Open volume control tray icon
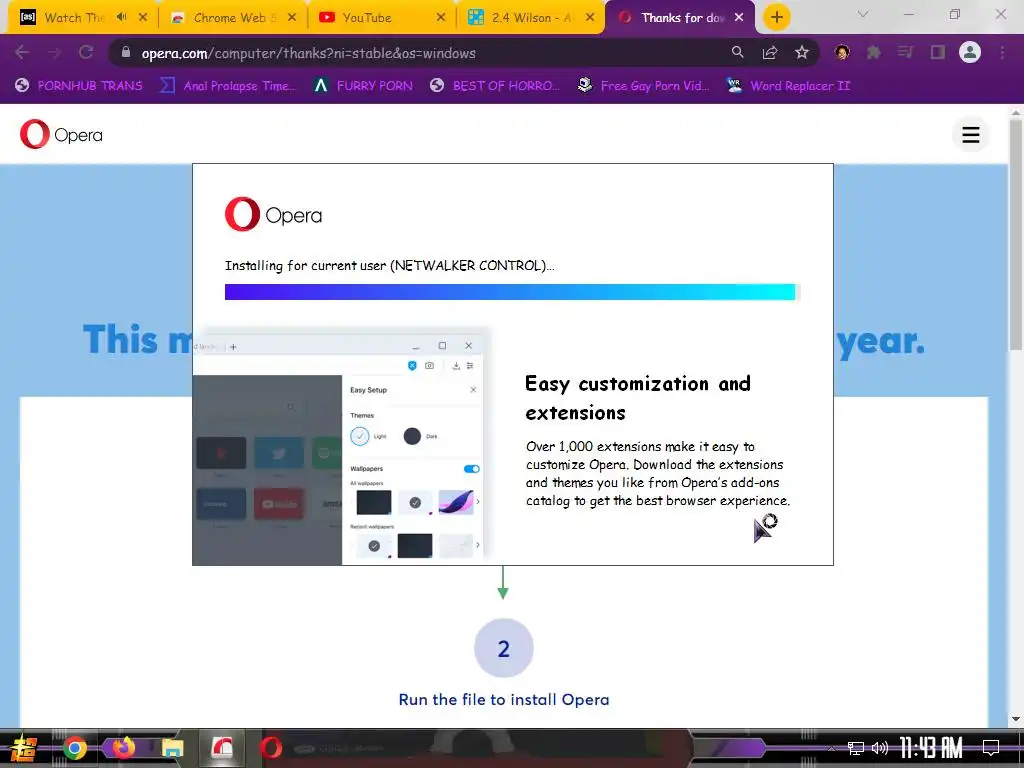Screen dimensions: 1024x768 [x=880, y=748]
